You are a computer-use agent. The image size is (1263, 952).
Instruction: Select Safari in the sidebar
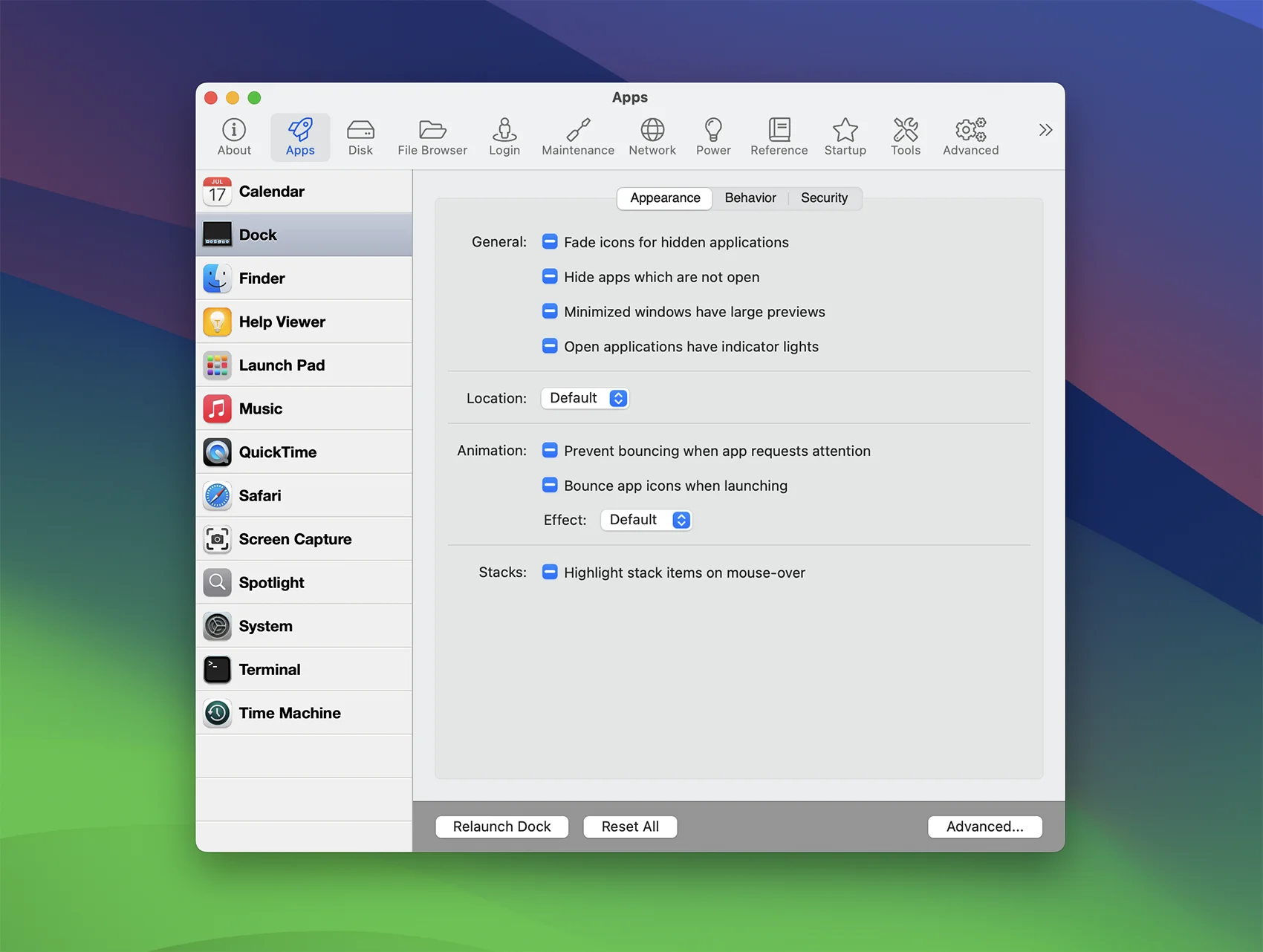pos(304,495)
